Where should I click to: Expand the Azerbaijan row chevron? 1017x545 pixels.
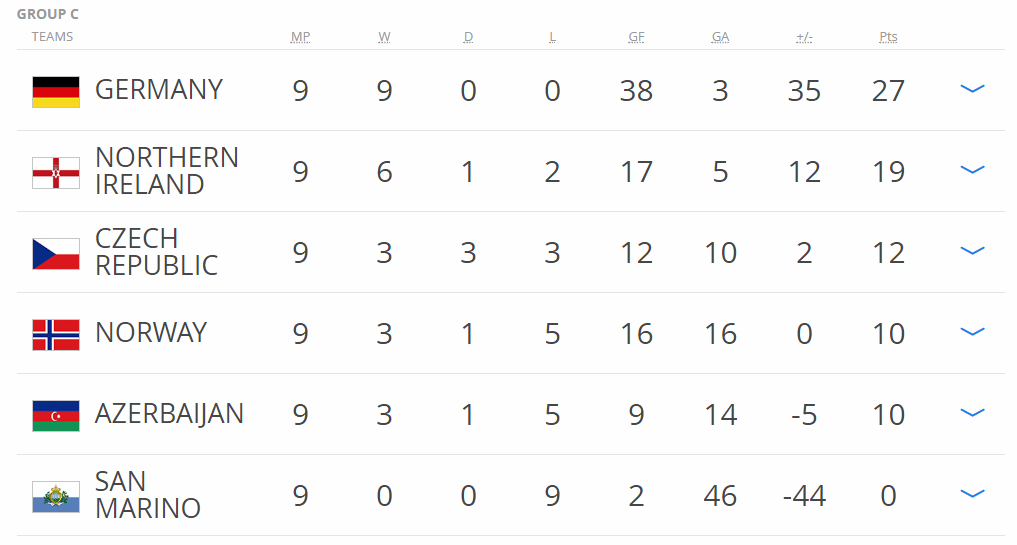pyautogui.click(x=972, y=413)
